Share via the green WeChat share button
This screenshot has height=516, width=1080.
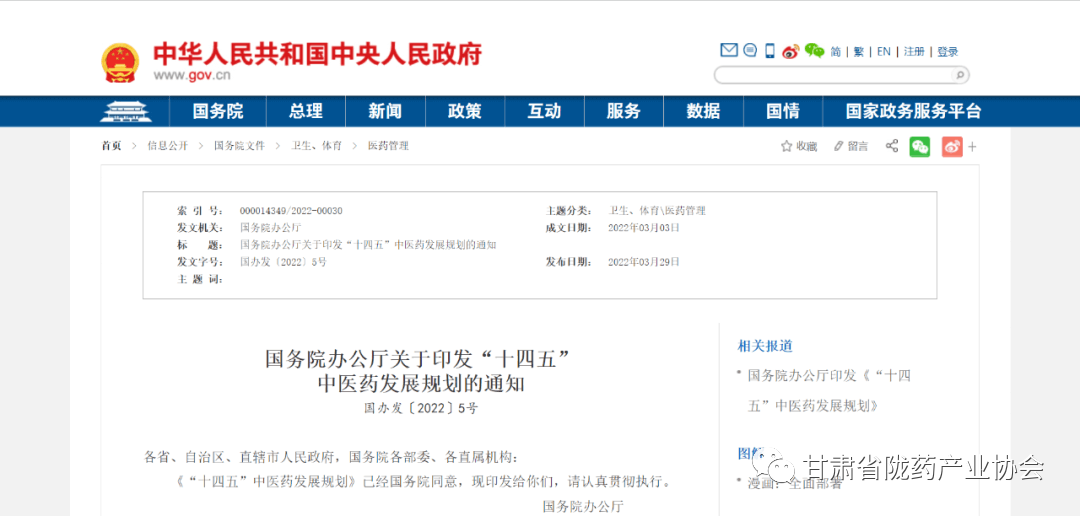(x=920, y=147)
